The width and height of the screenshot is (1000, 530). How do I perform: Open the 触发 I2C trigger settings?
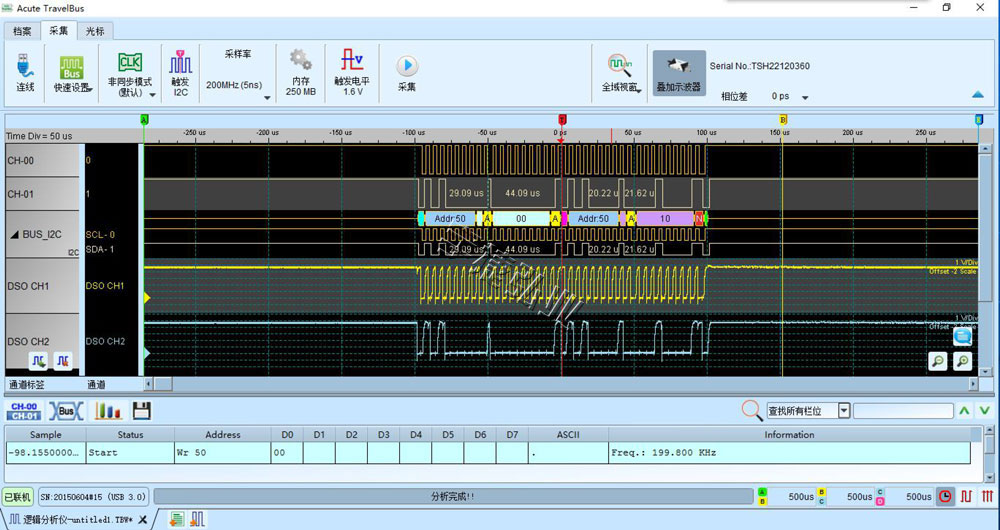coord(180,73)
